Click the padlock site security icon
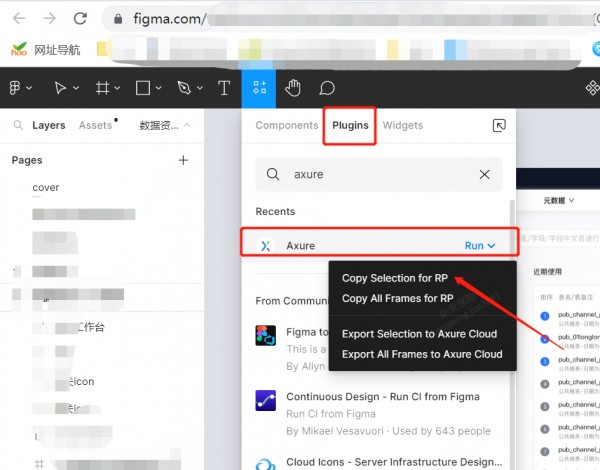600x470 pixels. 118,18
